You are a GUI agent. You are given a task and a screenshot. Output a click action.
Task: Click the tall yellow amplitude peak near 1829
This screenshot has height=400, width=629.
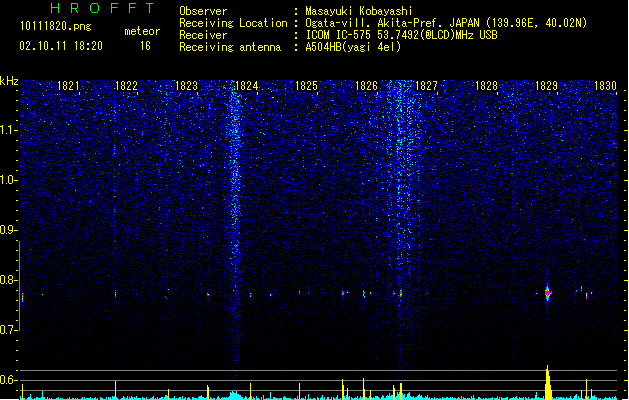click(548, 382)
